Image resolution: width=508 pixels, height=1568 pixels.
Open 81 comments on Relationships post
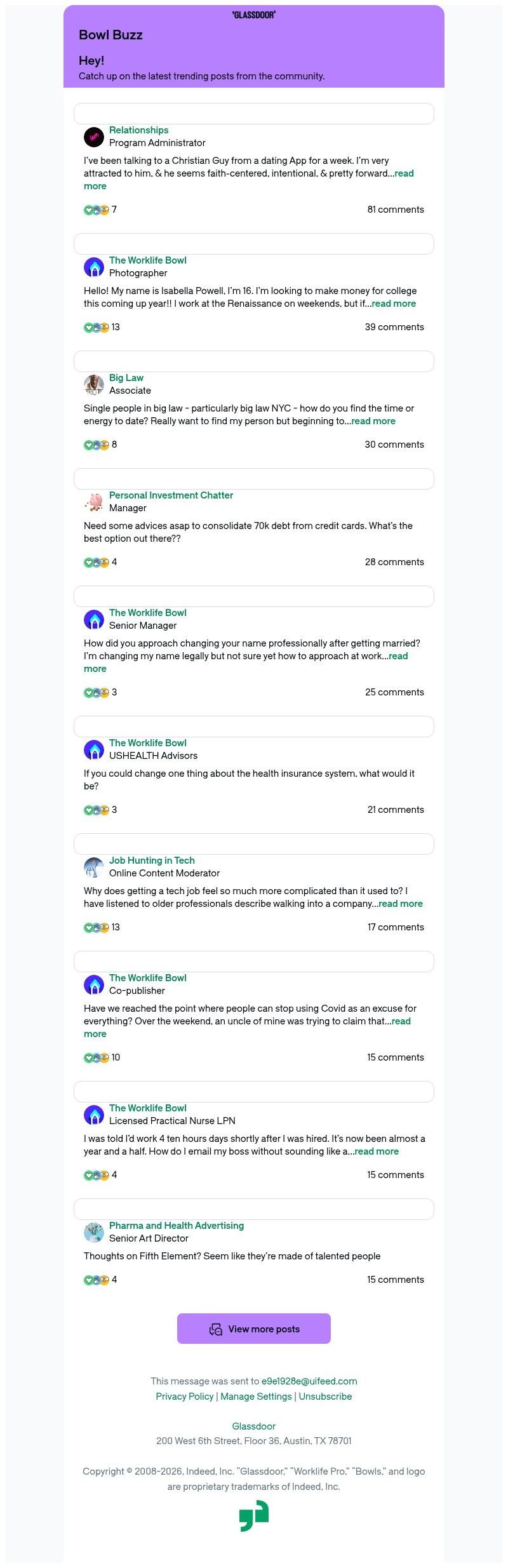(x=396, y=210)
